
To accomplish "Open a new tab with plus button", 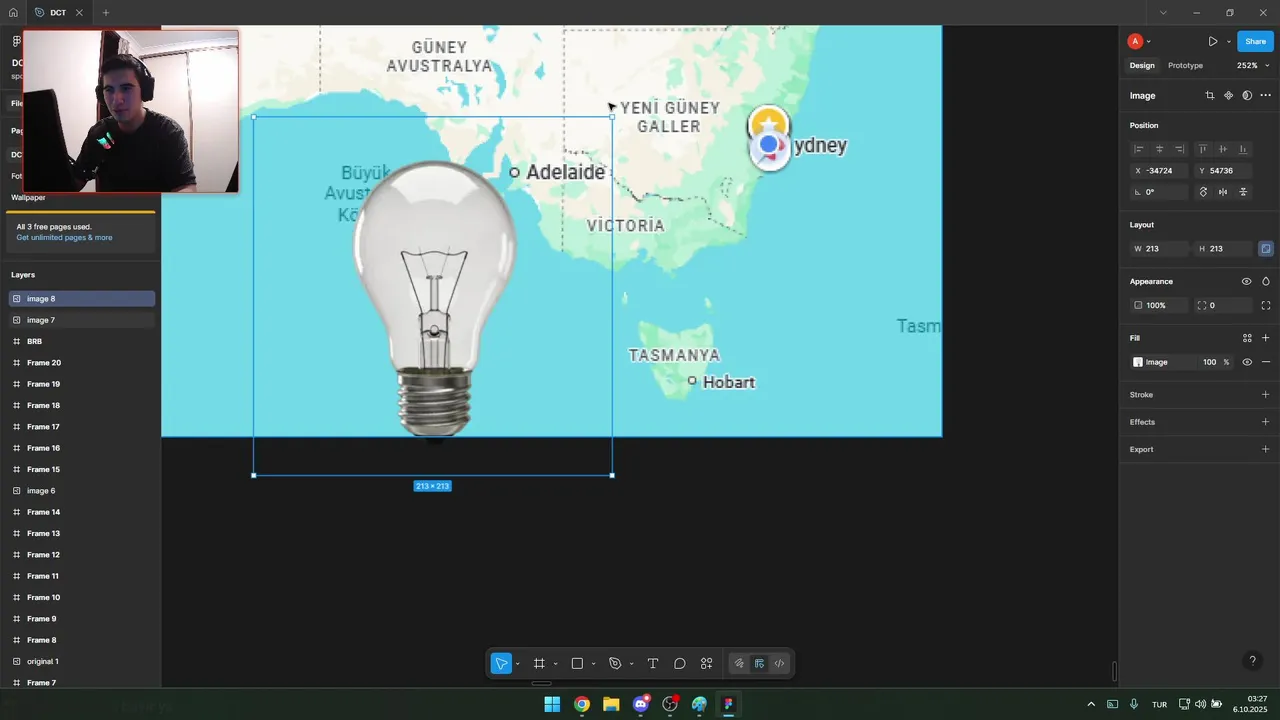I will (x=106, y=13).
